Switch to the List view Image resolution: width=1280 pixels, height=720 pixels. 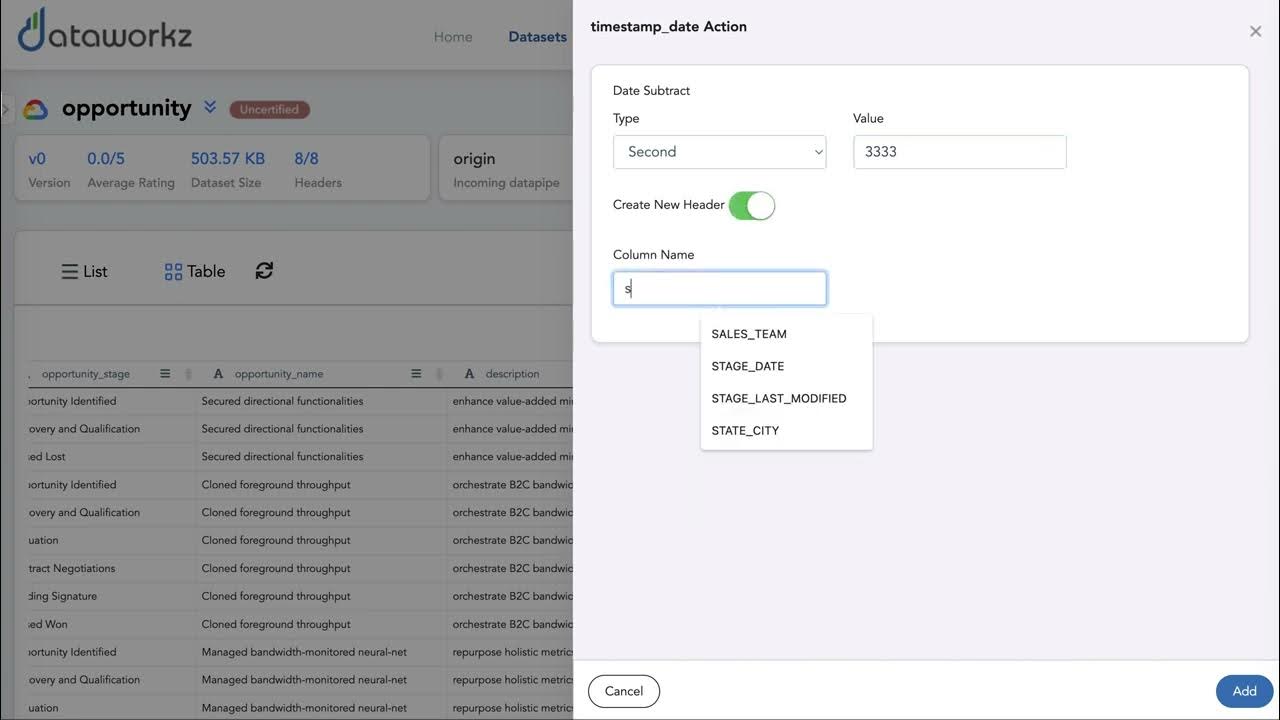click(x=85, y=272)
